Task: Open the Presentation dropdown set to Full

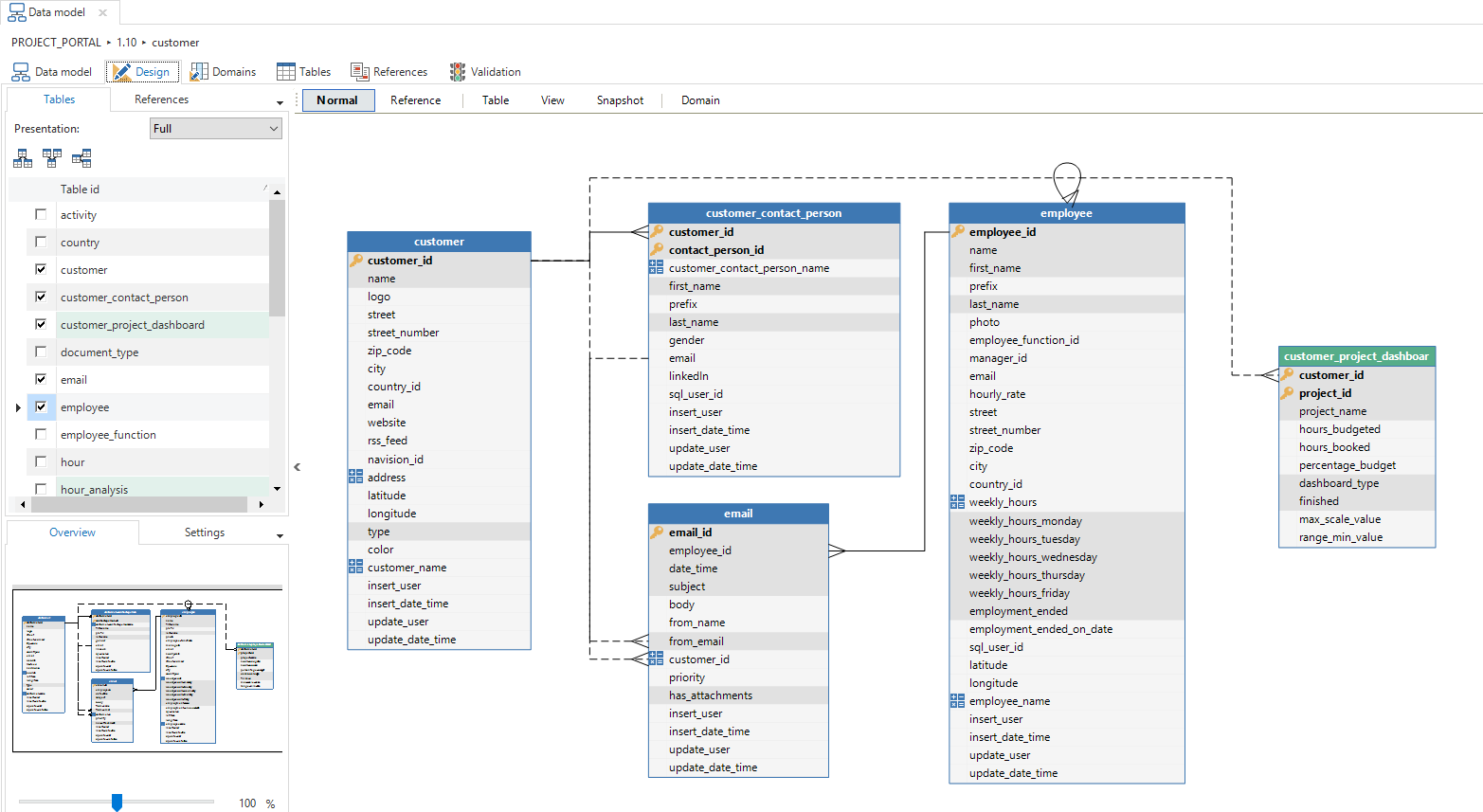Action: tap(216, 129)
